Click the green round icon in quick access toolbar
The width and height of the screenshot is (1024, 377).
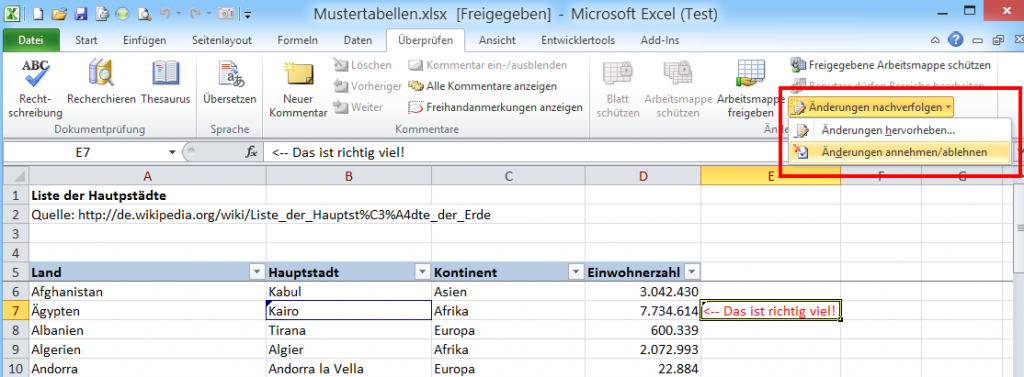(122, 13)
